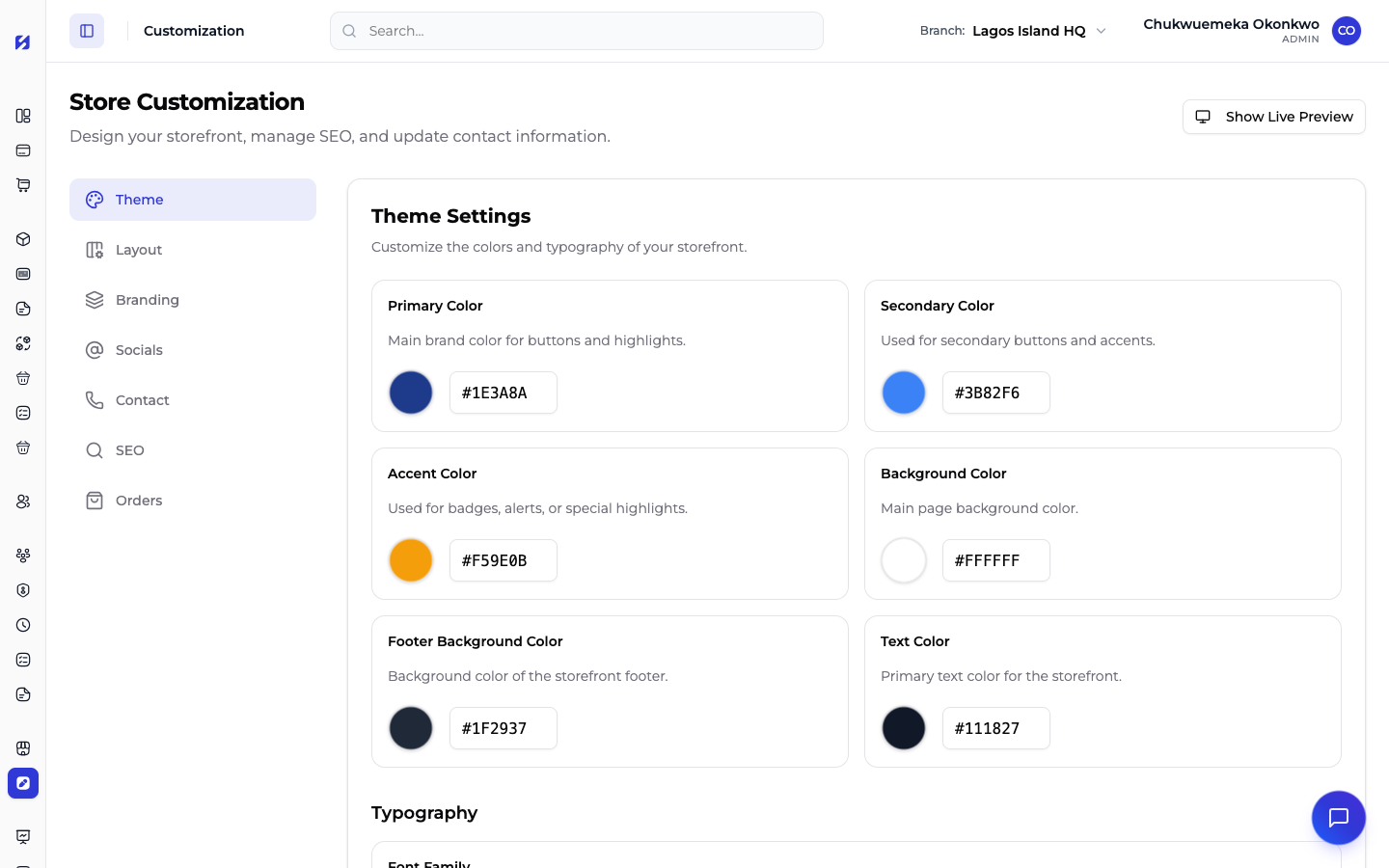Open the dashboard layout icon in left rail

click(x=23, y=116)
